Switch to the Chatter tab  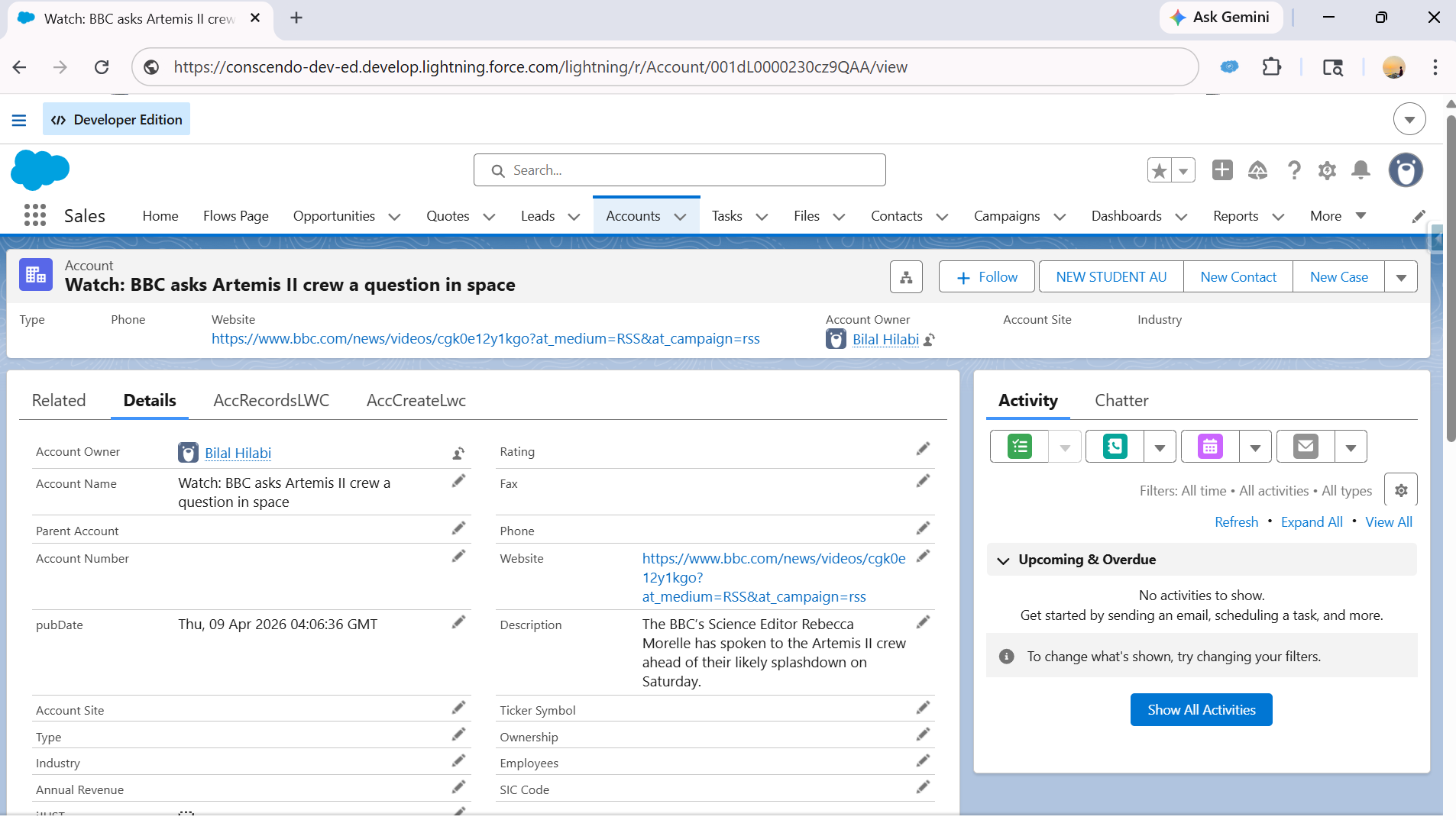[x=1121, y=401]
